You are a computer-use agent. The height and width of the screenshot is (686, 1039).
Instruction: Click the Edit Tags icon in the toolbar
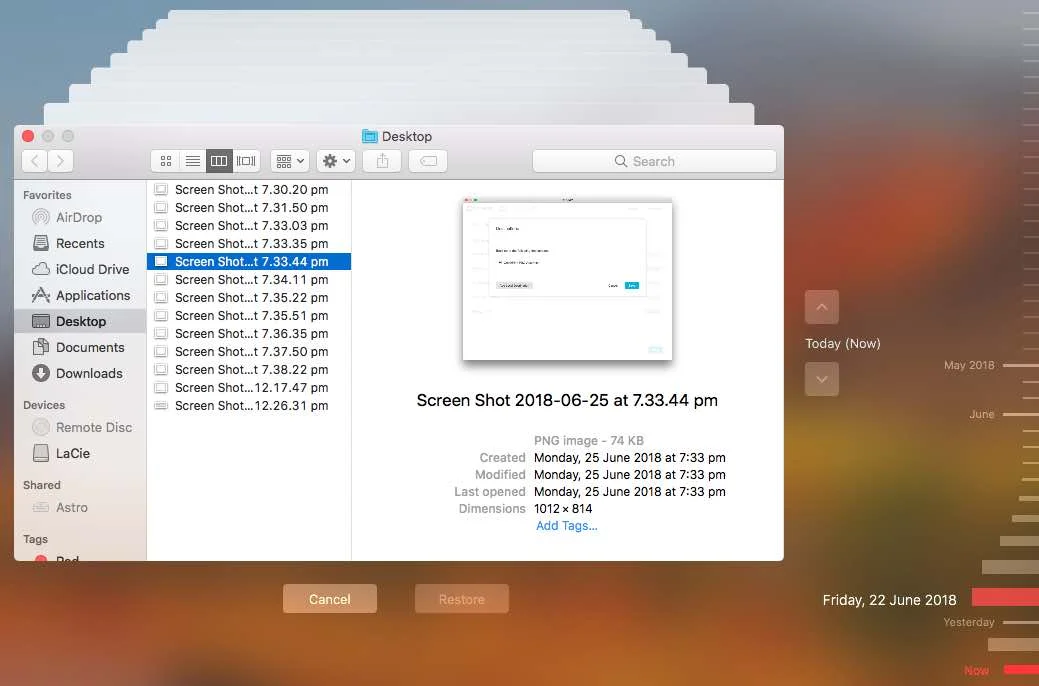click(x=428, y=160)
